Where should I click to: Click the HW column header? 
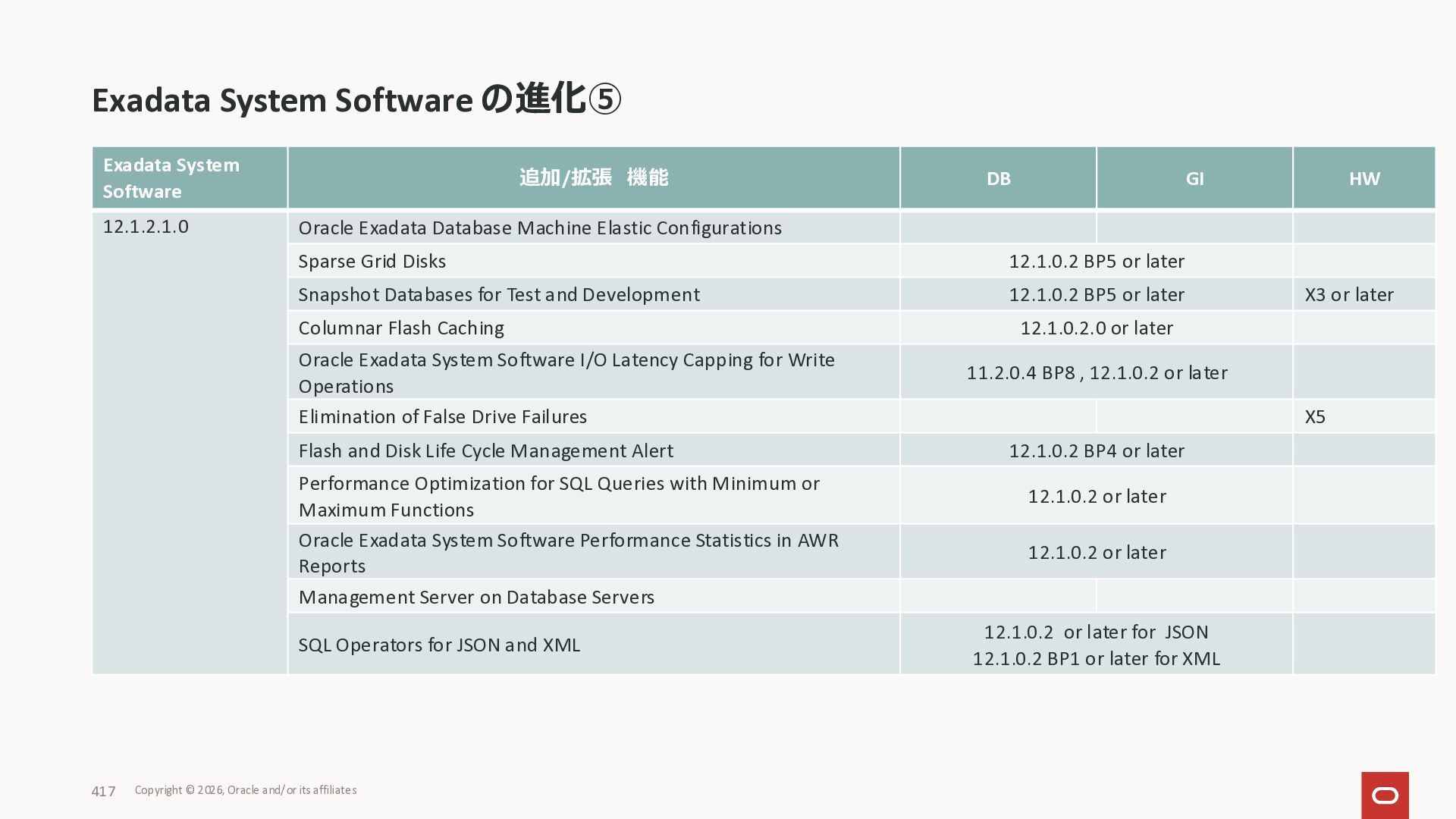[1363, 179]
